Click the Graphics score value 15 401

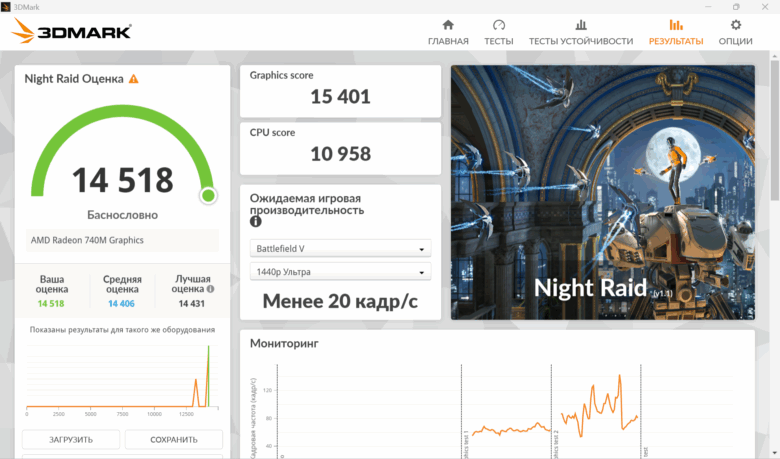[340, 96]
